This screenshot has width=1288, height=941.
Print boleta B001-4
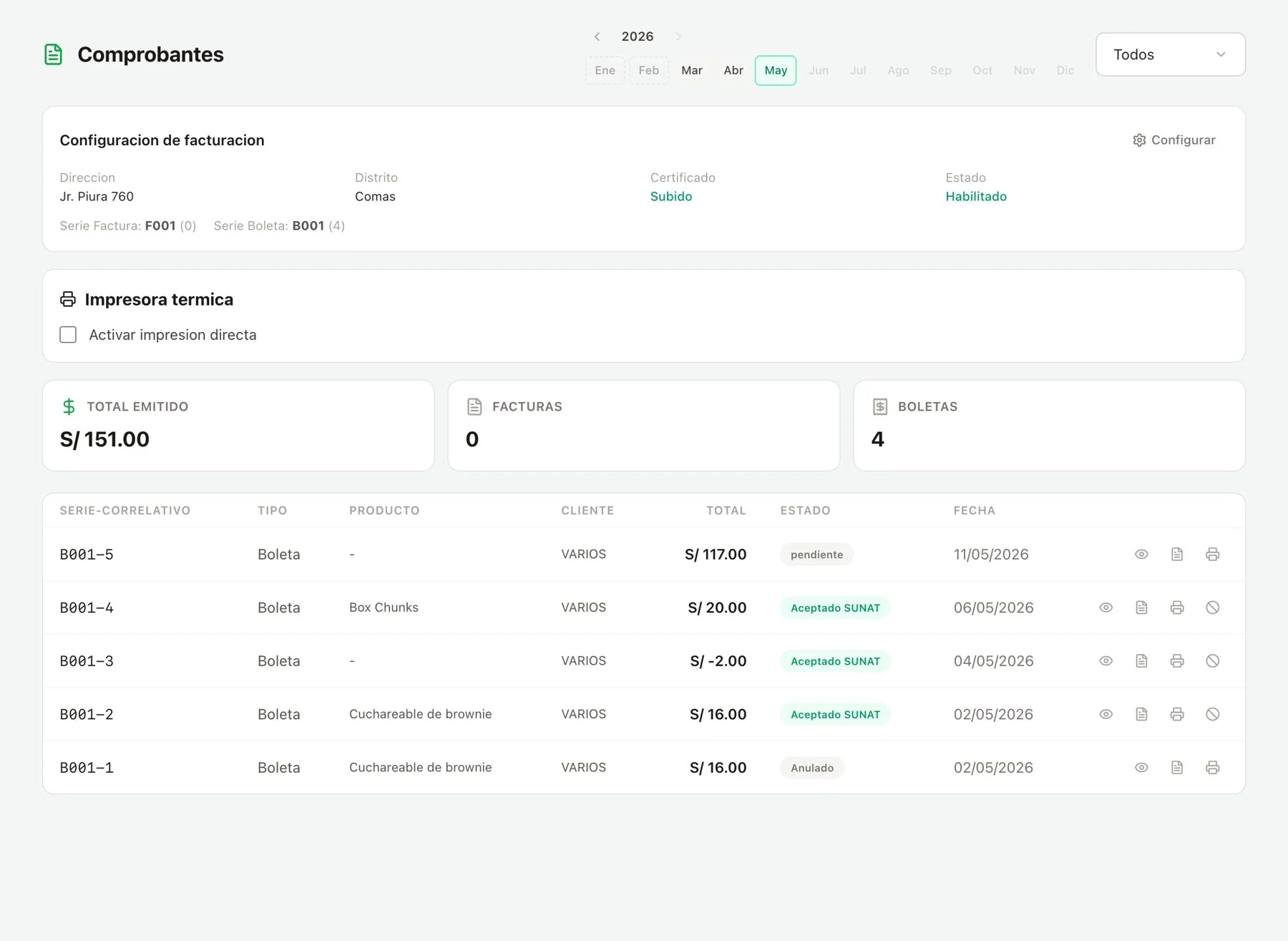click(x=1177, y=608)
